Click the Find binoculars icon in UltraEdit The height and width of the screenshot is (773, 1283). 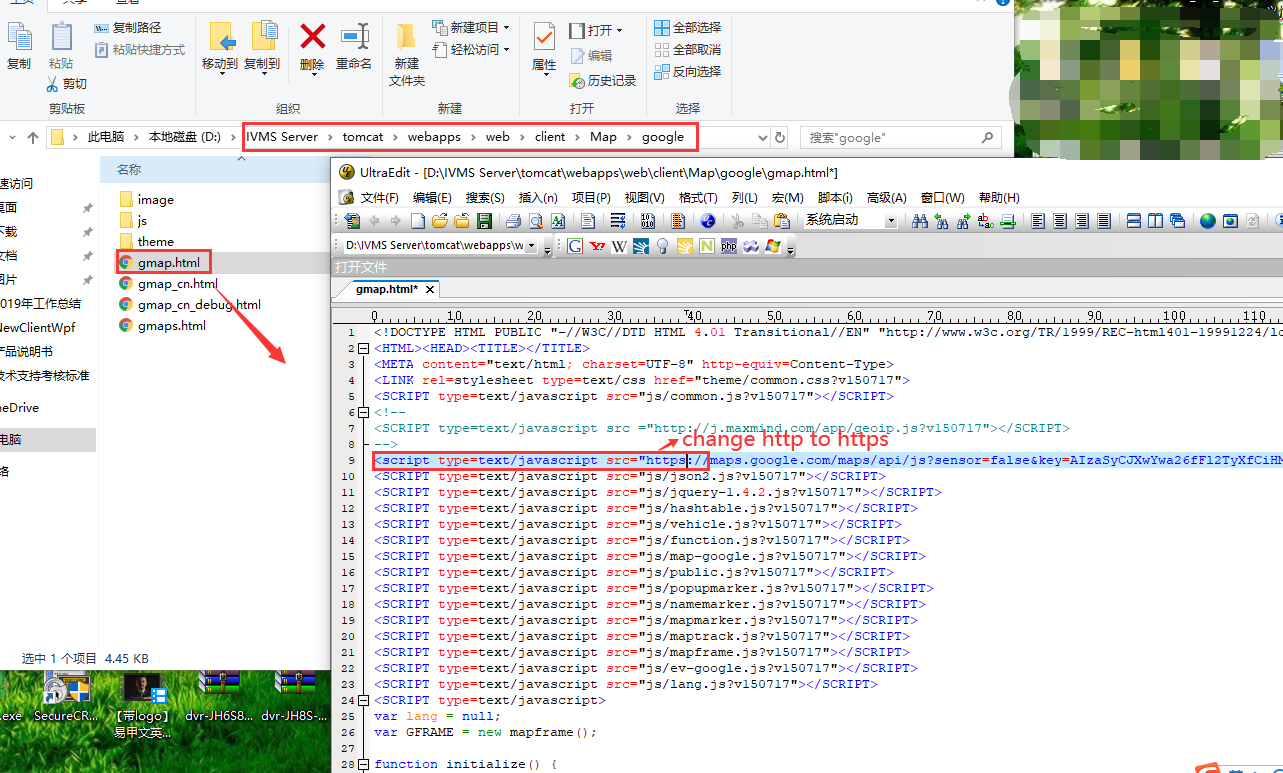(919, 221)
